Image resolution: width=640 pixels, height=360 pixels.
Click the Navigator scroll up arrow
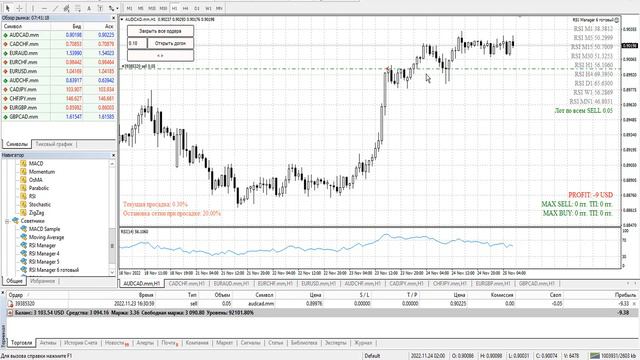click(x=112, y=163)
